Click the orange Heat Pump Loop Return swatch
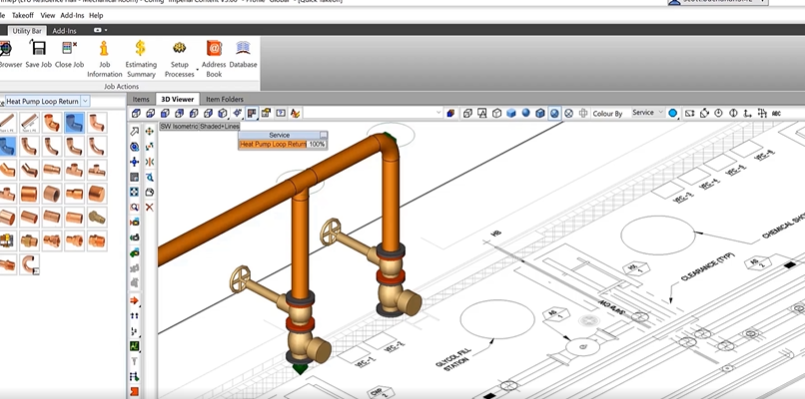Viewport: 805px width, 399px height. pyautogui.click(x=273, y=144)
